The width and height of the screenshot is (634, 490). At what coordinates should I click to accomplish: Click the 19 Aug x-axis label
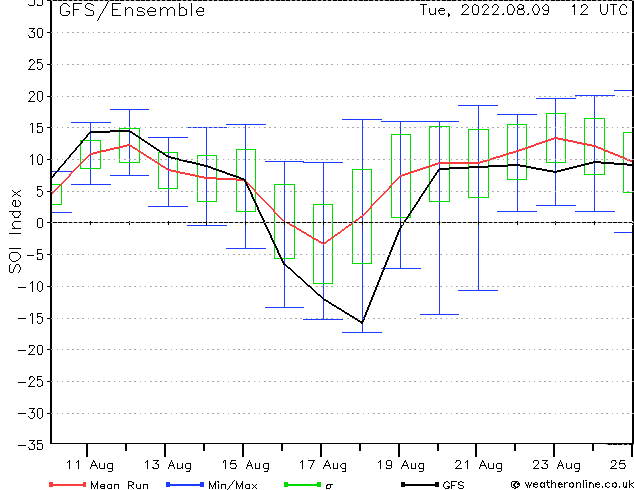[x=401, y=465]
